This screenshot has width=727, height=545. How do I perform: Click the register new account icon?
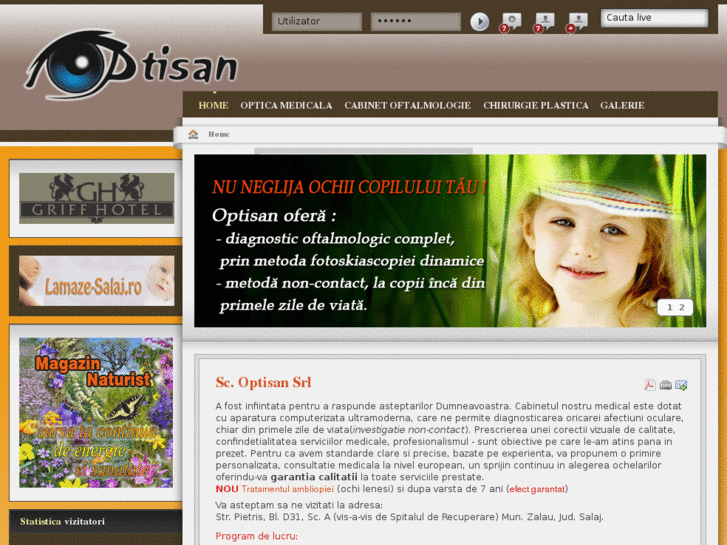point(577,22)
